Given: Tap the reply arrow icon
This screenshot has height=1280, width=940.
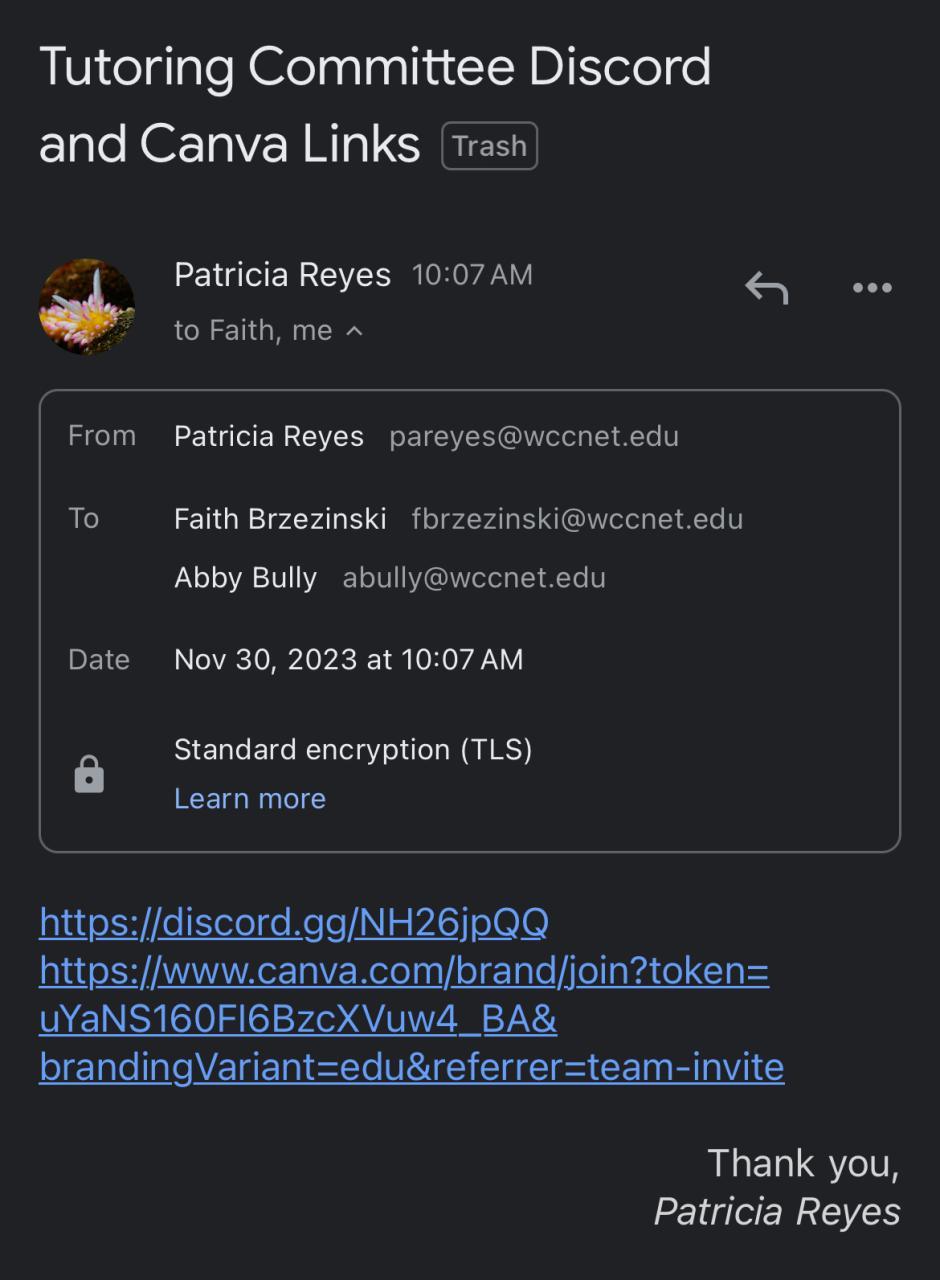Looking at the screenshot, I should click(x=767, y=288).
